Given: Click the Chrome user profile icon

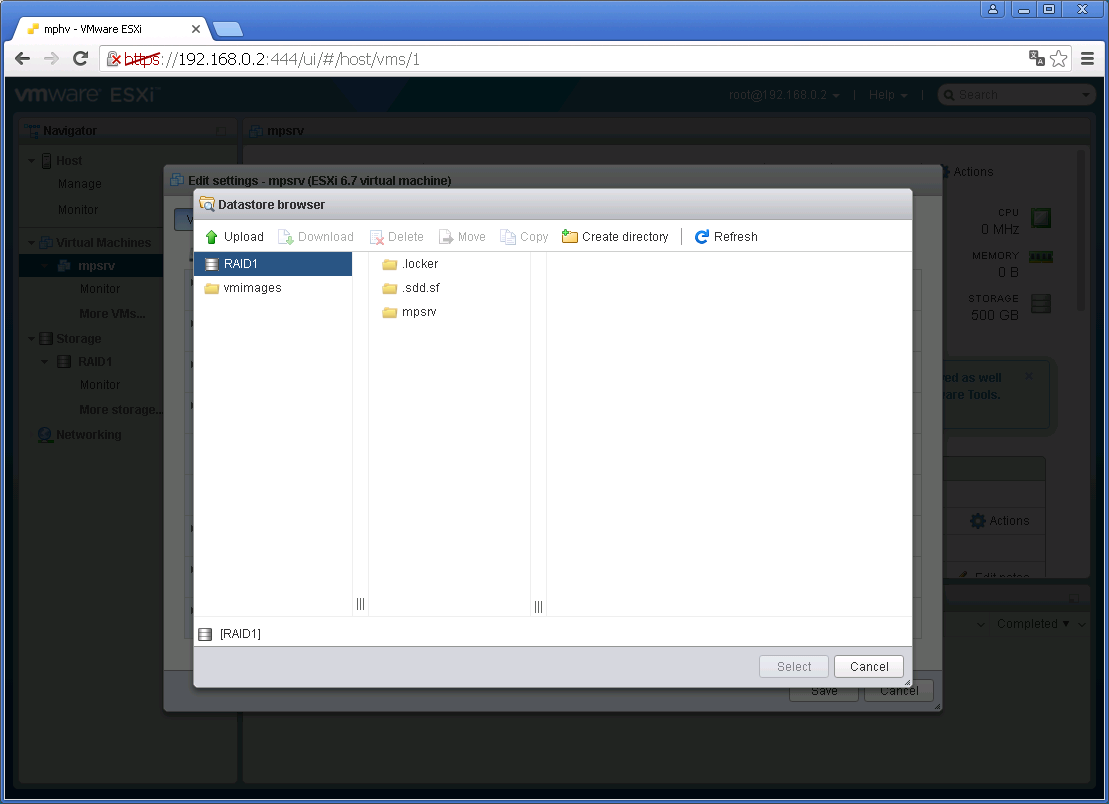Looking at the screenshot, I should pos(993,9).
